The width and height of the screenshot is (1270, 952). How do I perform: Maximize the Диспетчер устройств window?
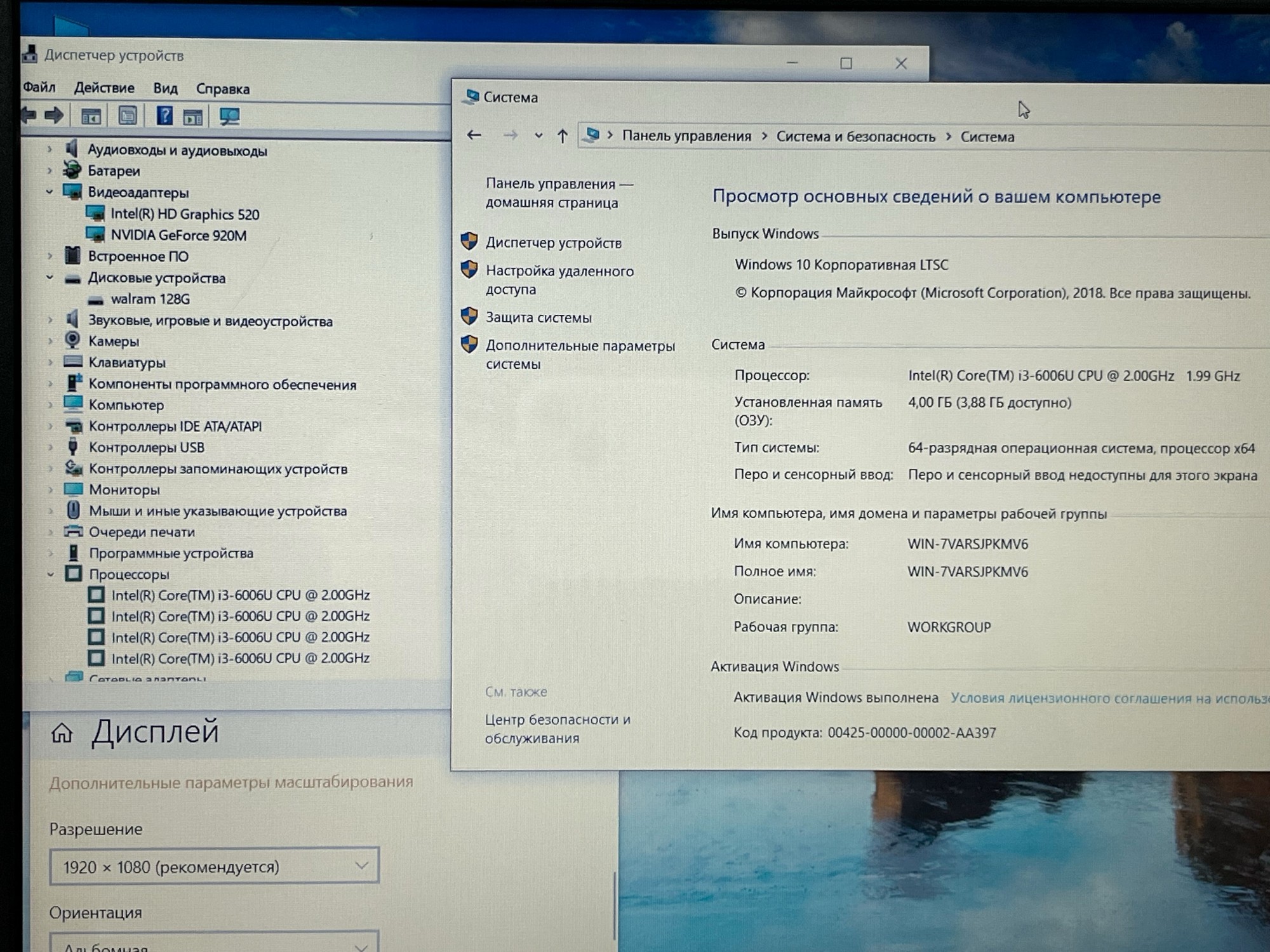pyautogui.click(x=846, y=63)
